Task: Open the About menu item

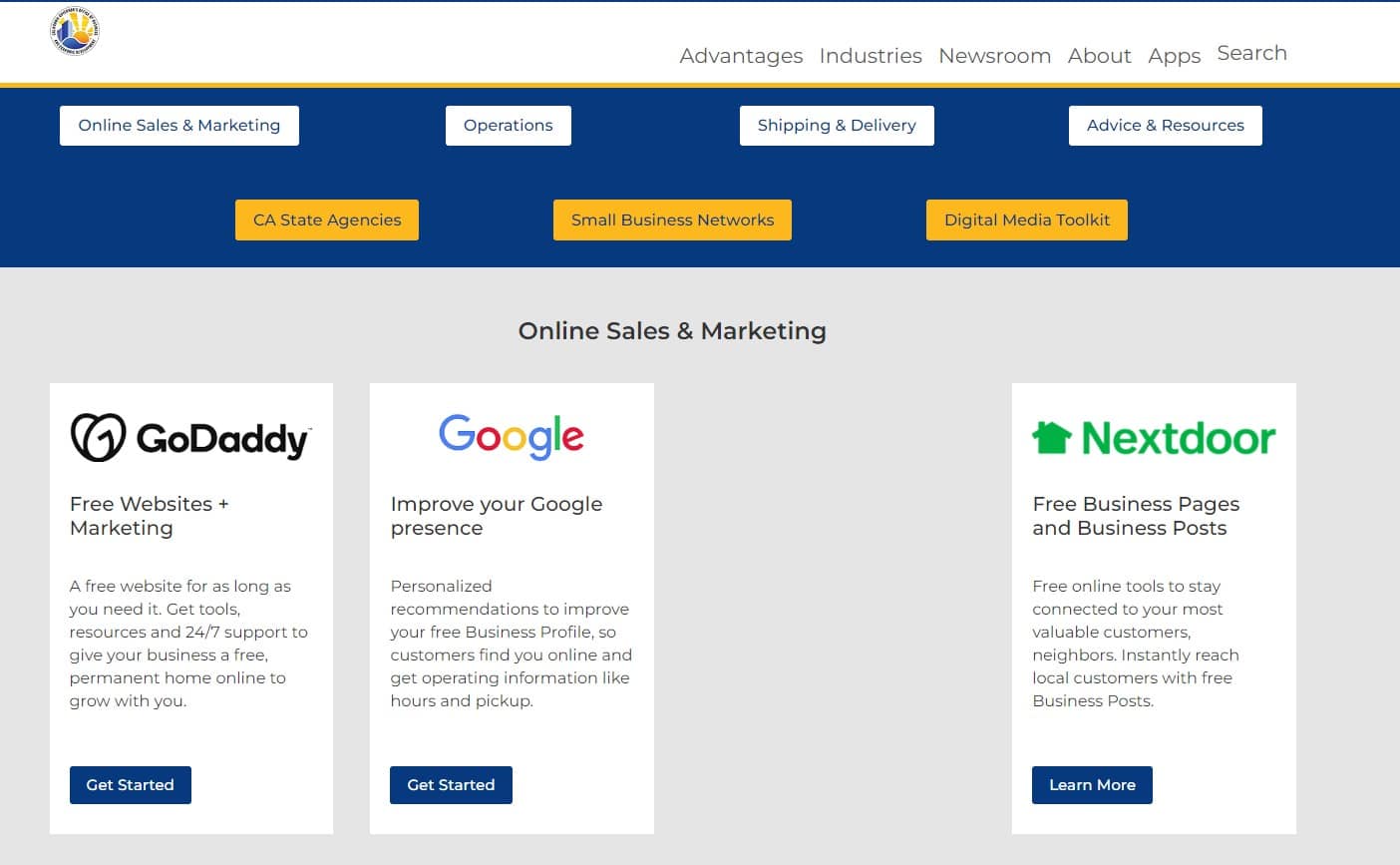Action: (1099, 56)
